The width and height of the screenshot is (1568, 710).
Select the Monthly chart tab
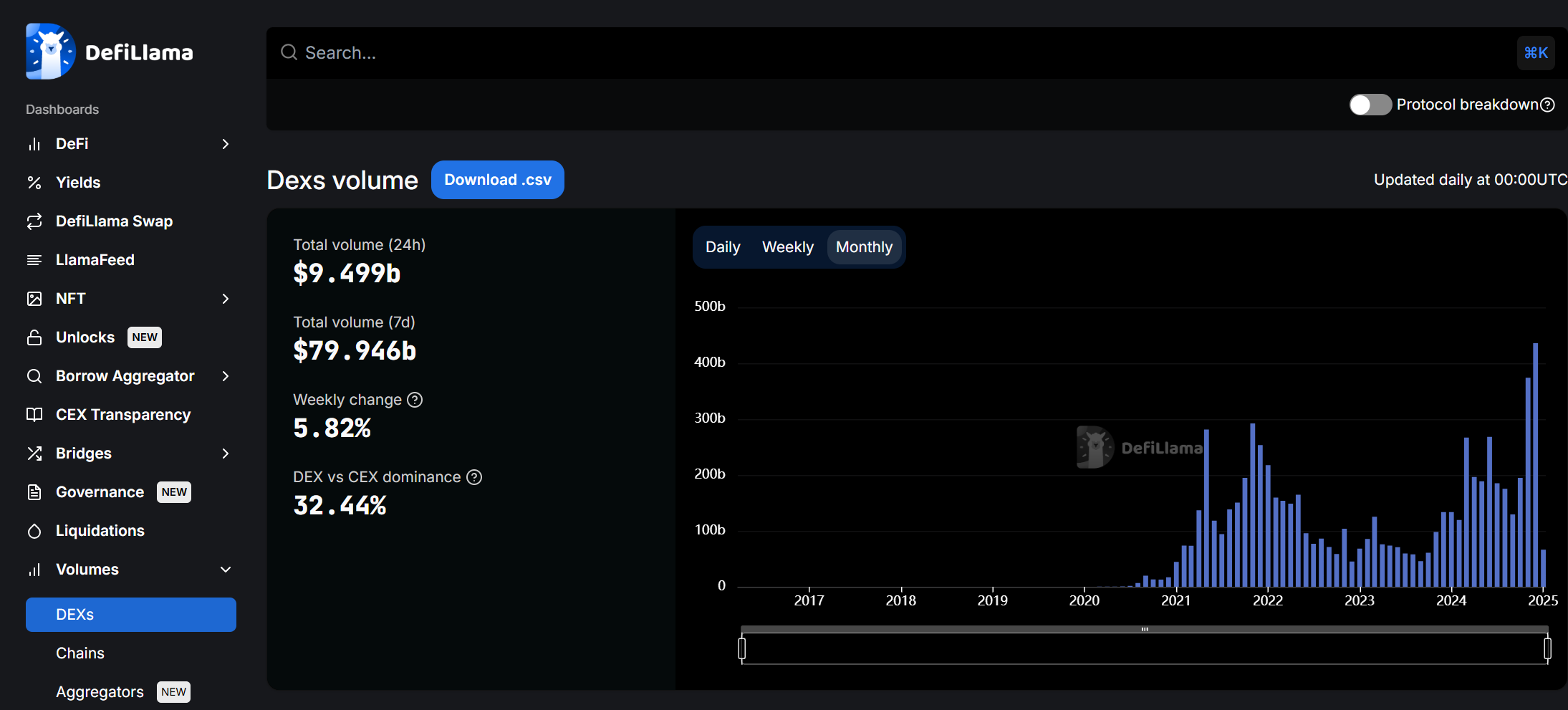pyautogui.click(x=864, y=247)
